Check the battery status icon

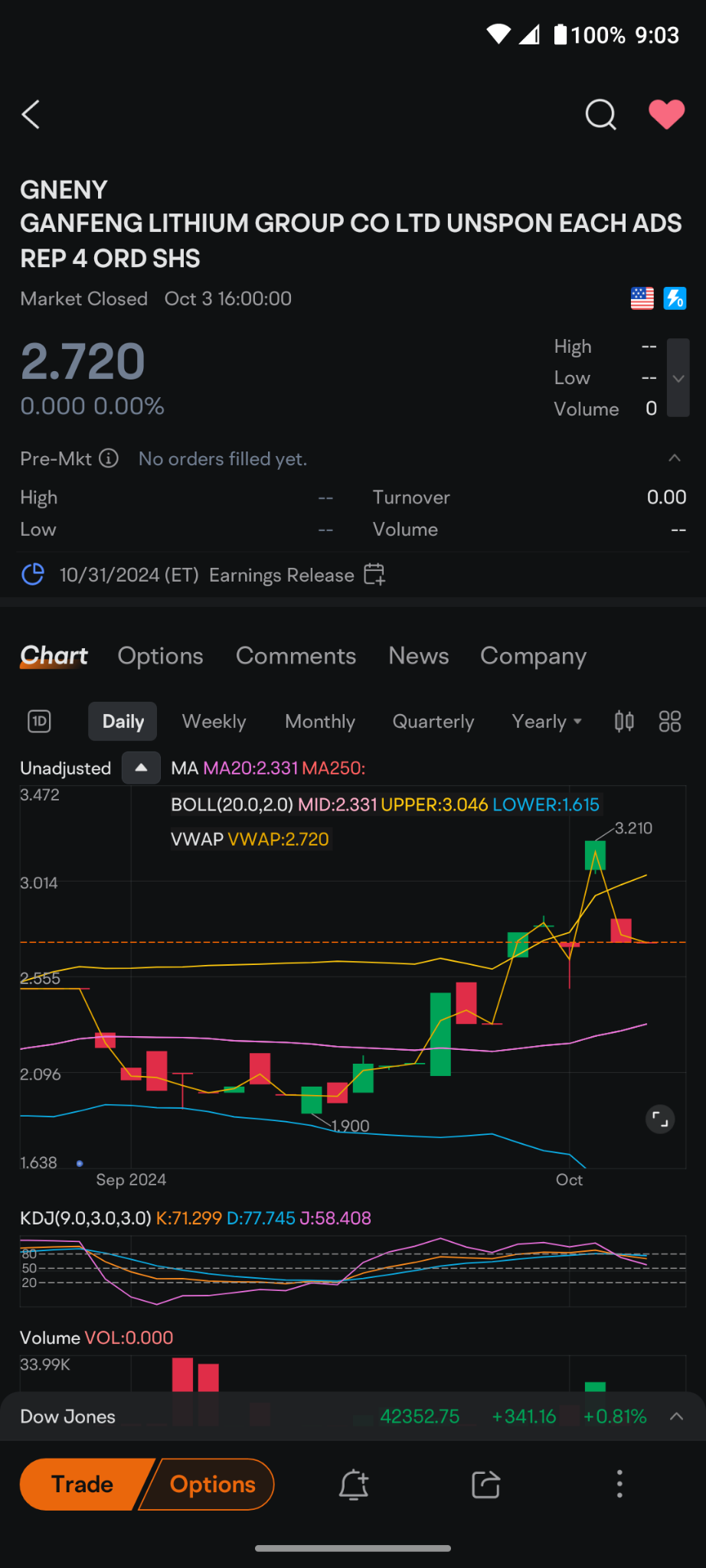(561, 34)
